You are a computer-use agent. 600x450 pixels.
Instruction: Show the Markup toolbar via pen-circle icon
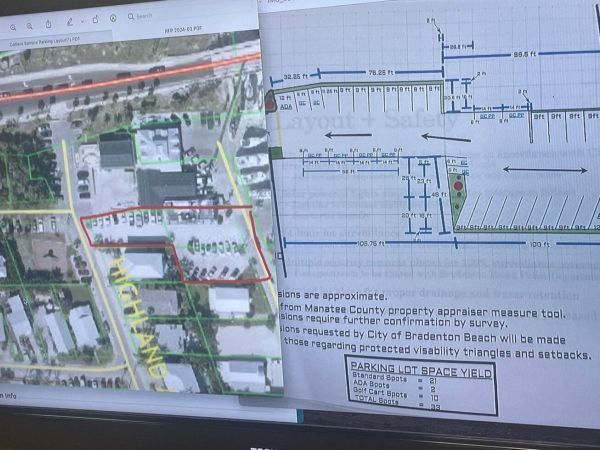click(x=113, y=18)
